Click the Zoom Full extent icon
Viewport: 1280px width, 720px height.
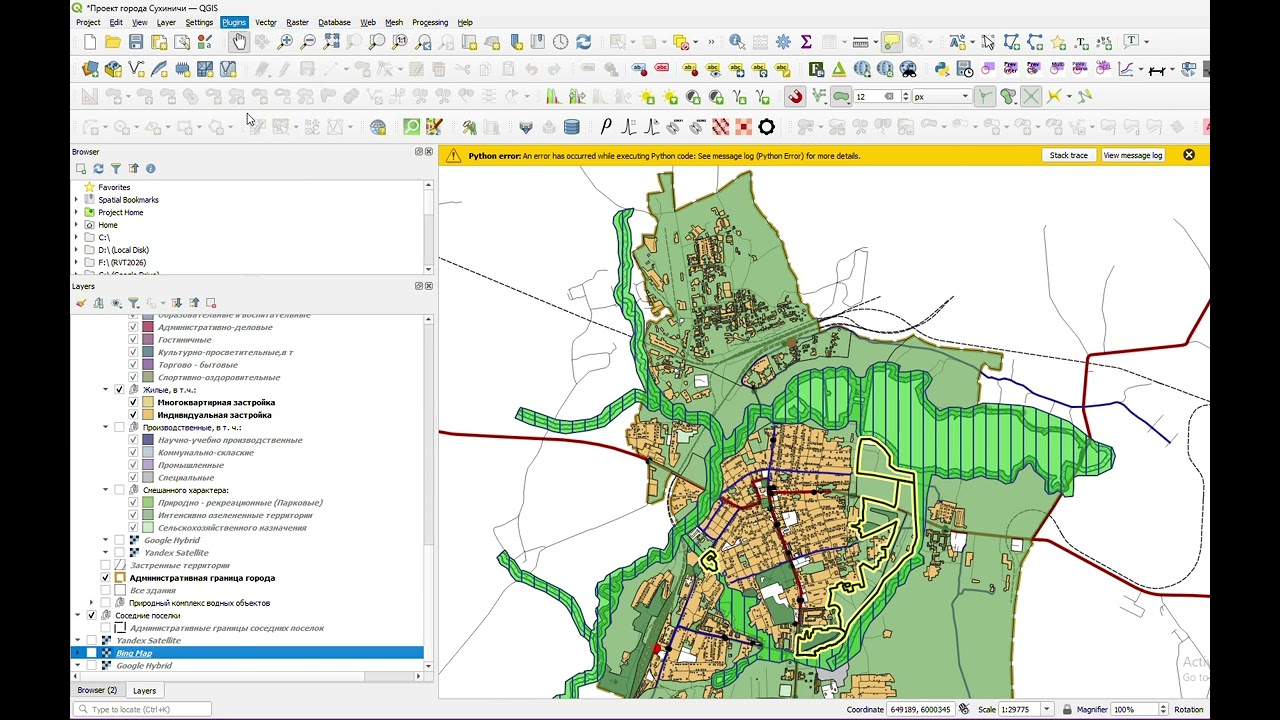coord(331,42)
